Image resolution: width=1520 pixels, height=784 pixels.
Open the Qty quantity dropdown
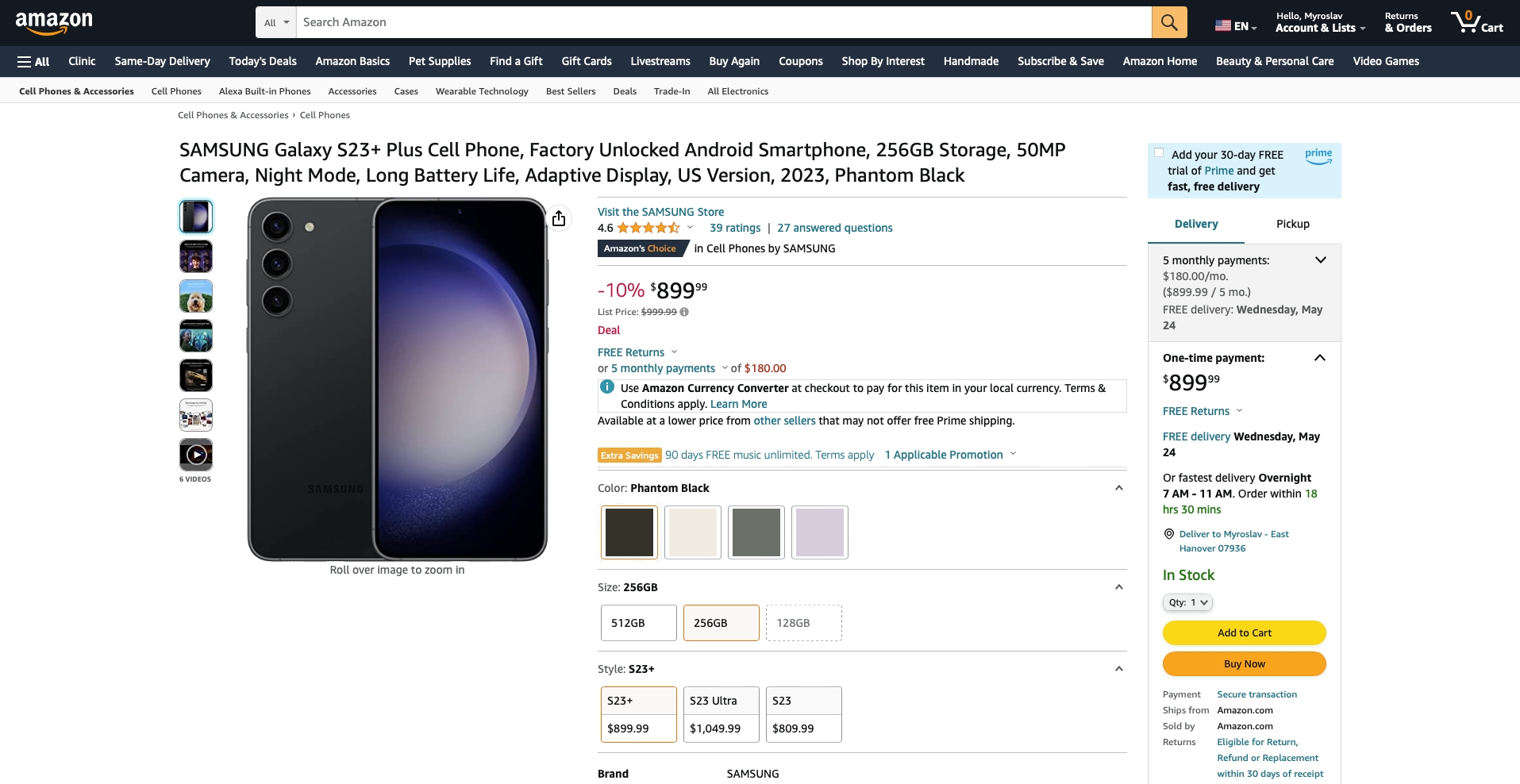tap(1187, 602)
